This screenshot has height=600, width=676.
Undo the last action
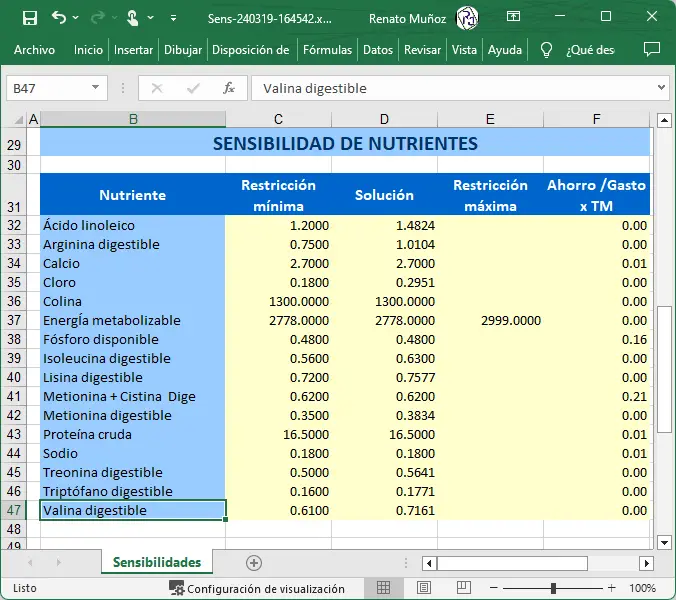click(x=58, y=18)
